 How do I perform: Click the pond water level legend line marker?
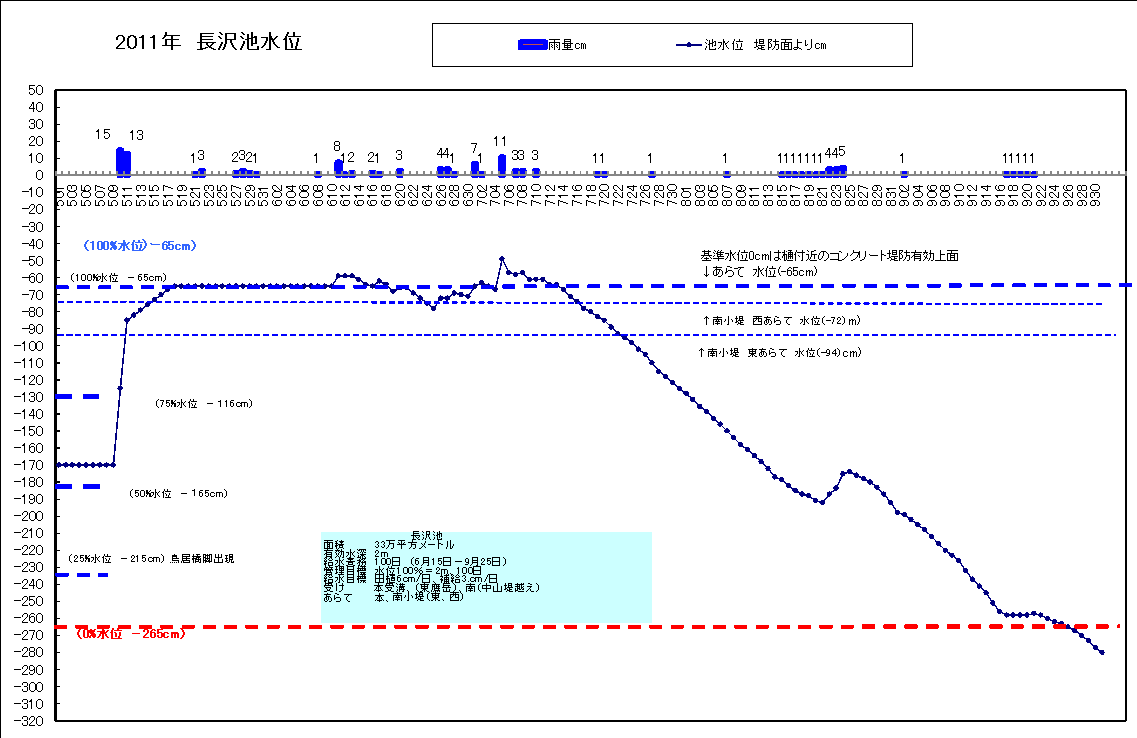click(x=690, y=45)
